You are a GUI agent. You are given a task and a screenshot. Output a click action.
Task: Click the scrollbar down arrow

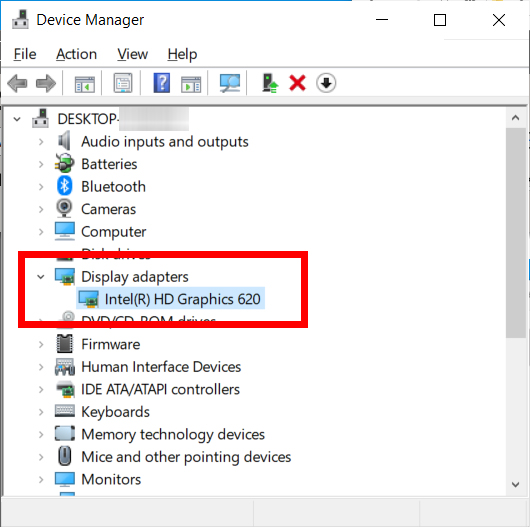point(515,485)
